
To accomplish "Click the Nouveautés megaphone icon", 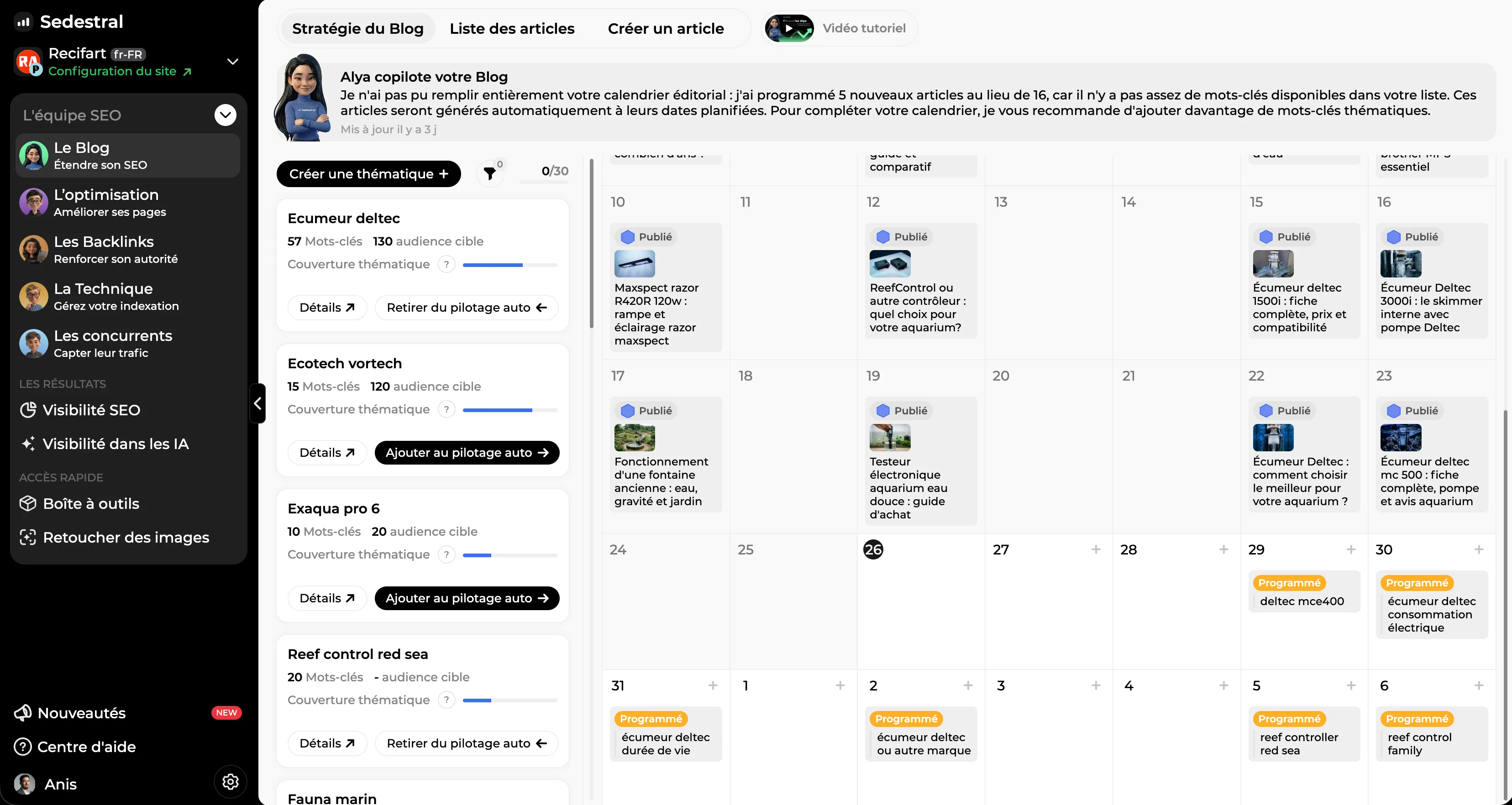I will tap(23, 713).
